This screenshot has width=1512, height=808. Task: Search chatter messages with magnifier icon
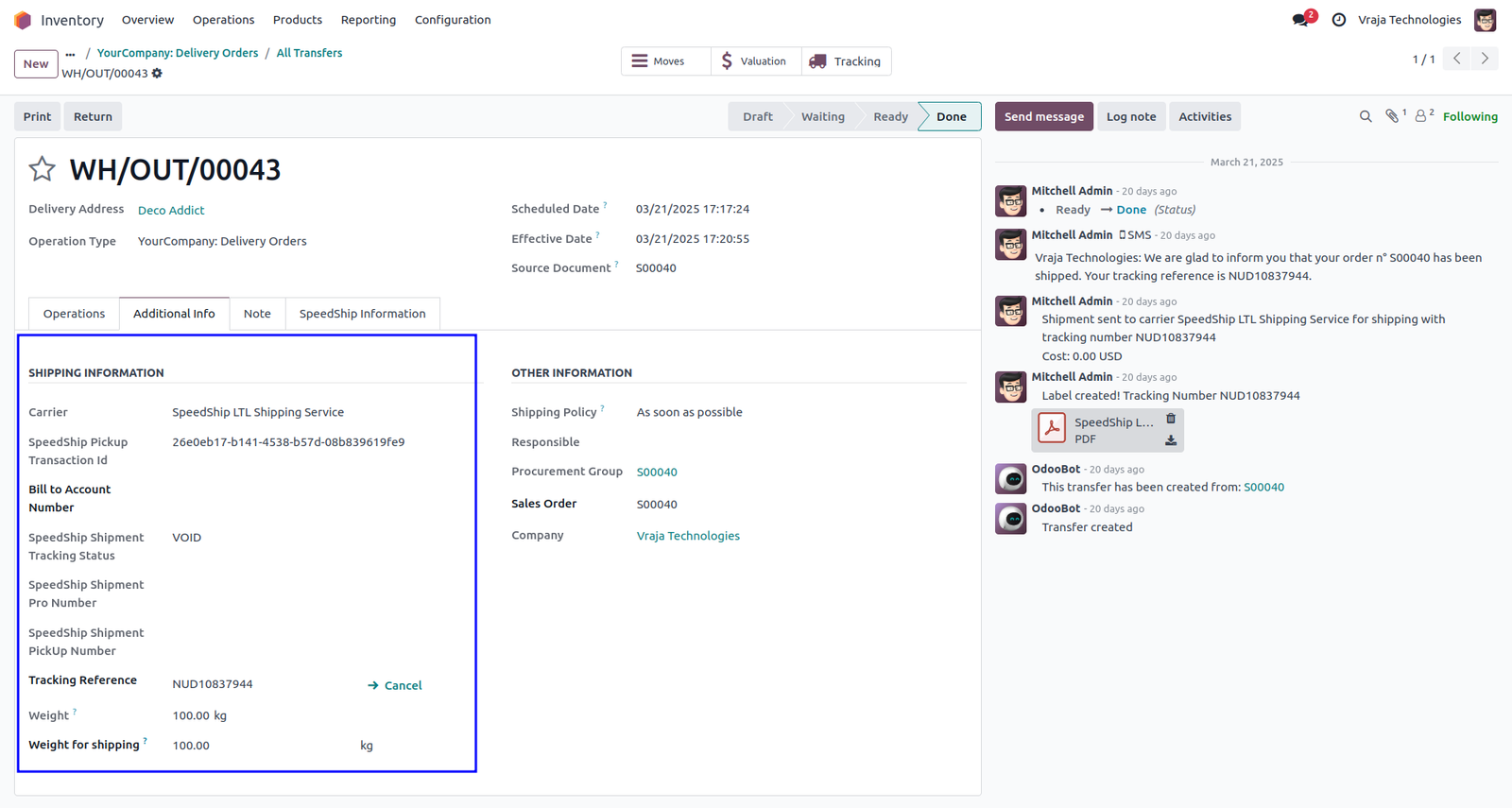[1366, 117]
